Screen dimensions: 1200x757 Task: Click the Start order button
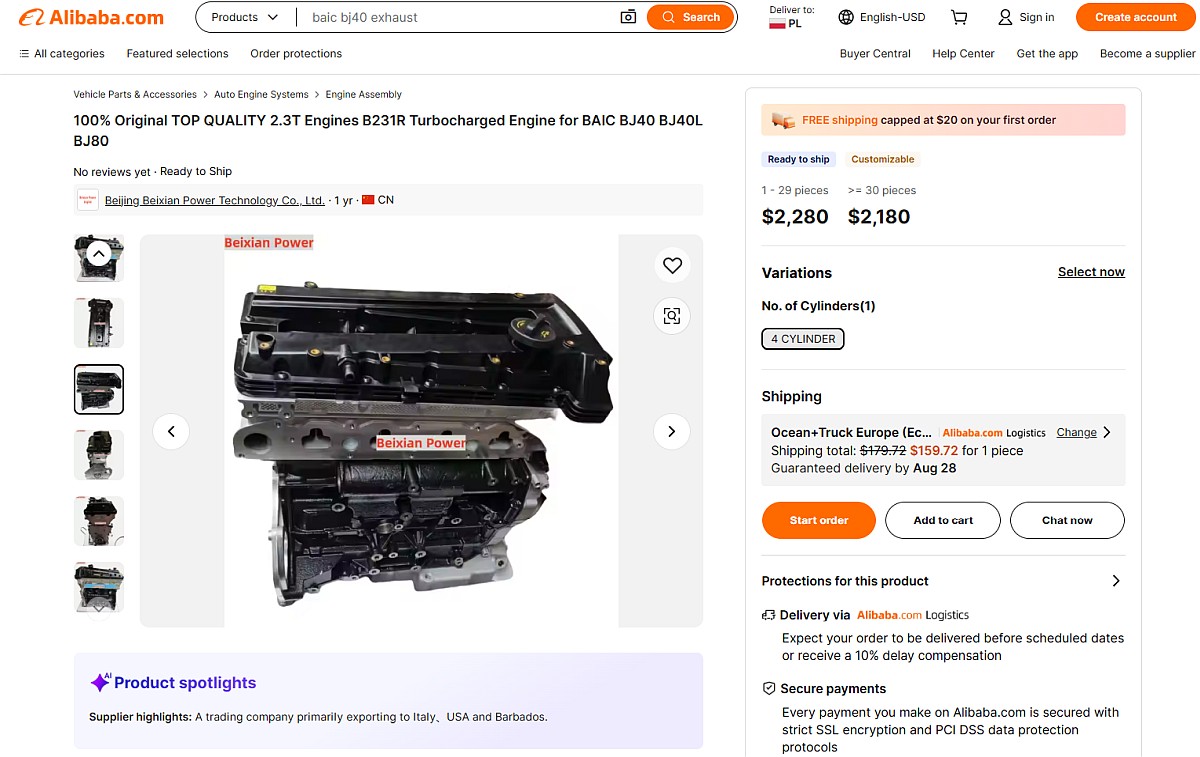tap(819, 520)
